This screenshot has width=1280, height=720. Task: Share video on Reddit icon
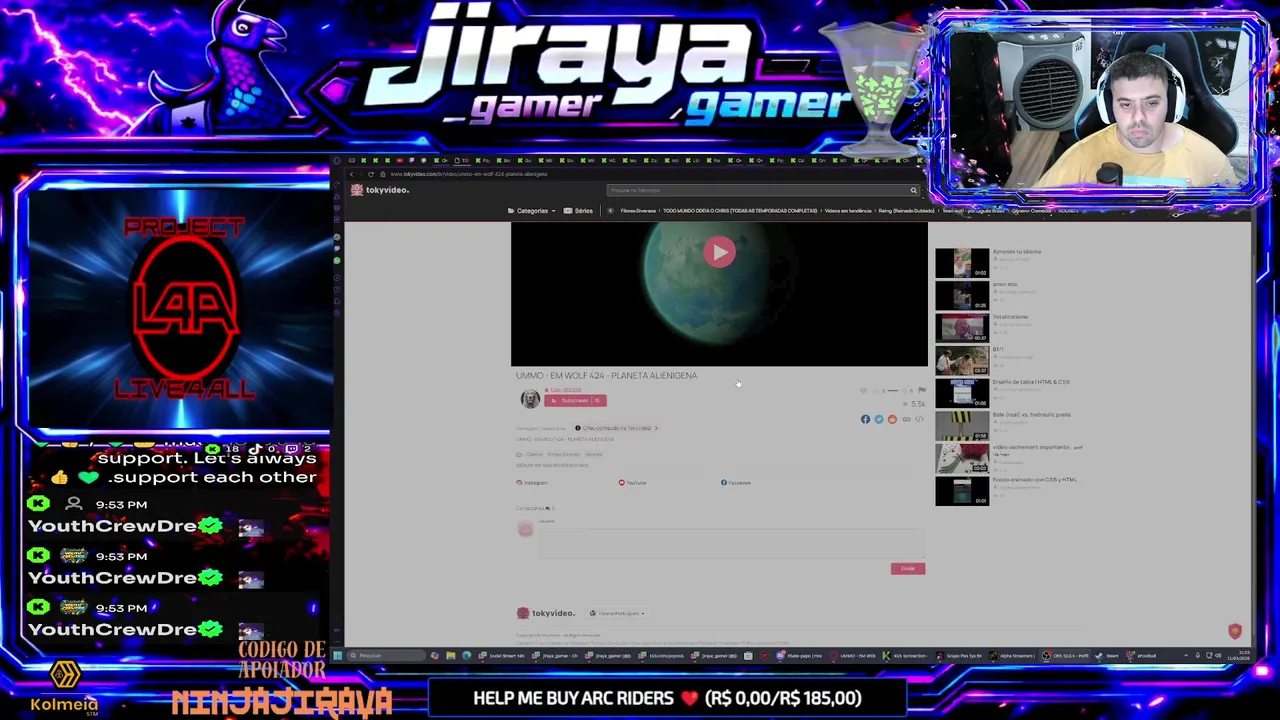point(892,419)
